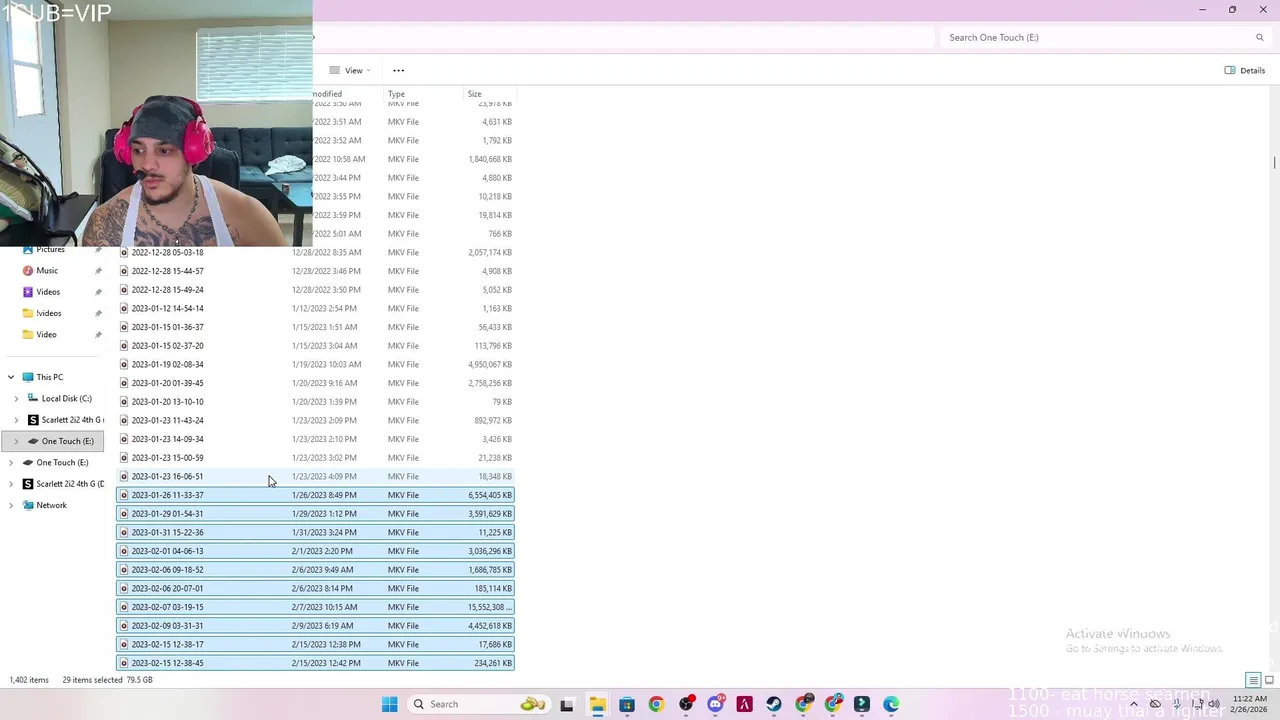Click the Network icon in the sidebar
The height and width of the screenshot is (720, 1280).
tap(28, 505)
